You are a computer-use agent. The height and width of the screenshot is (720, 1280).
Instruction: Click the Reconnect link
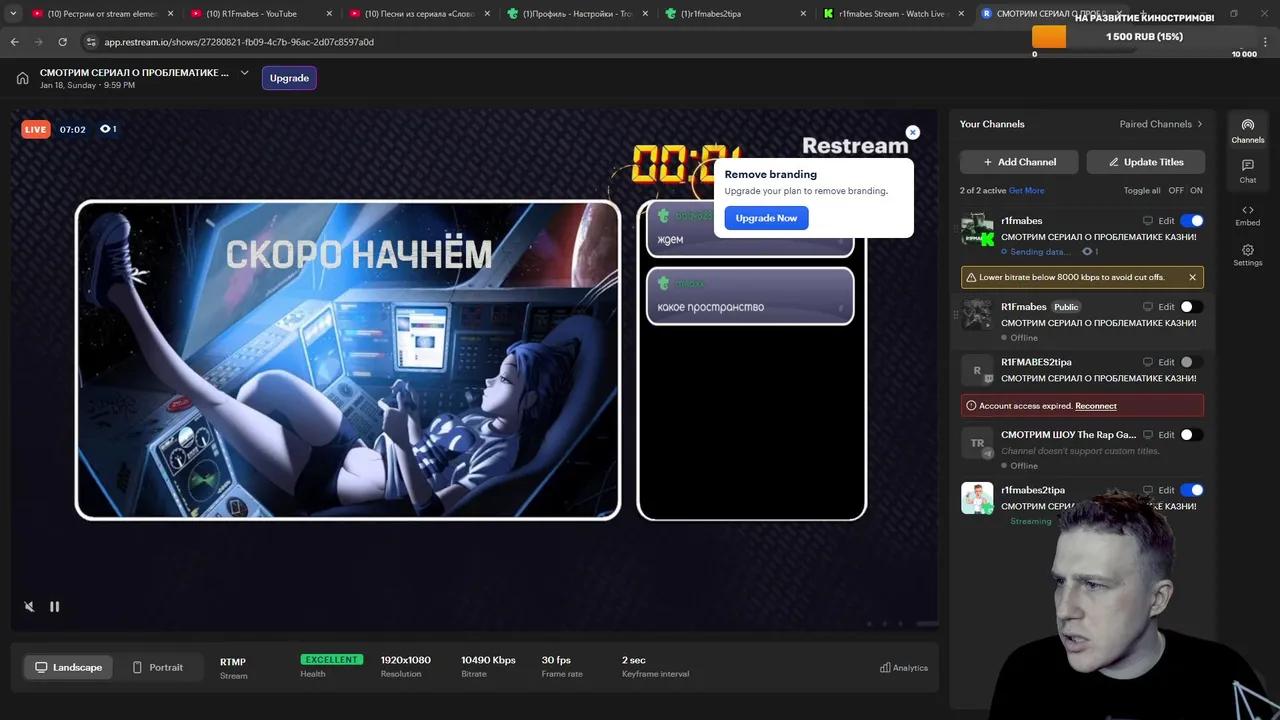pos(1096,406)
